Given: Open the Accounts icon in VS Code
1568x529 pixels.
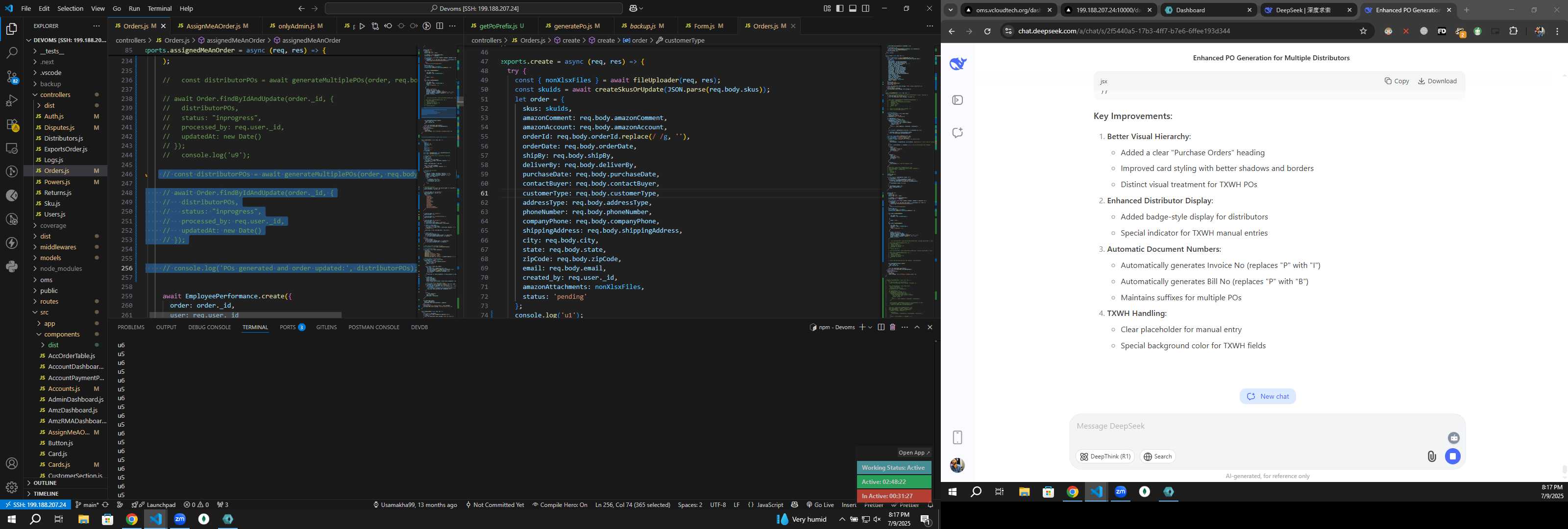Looking at the screenshot, I should point(12,464).
